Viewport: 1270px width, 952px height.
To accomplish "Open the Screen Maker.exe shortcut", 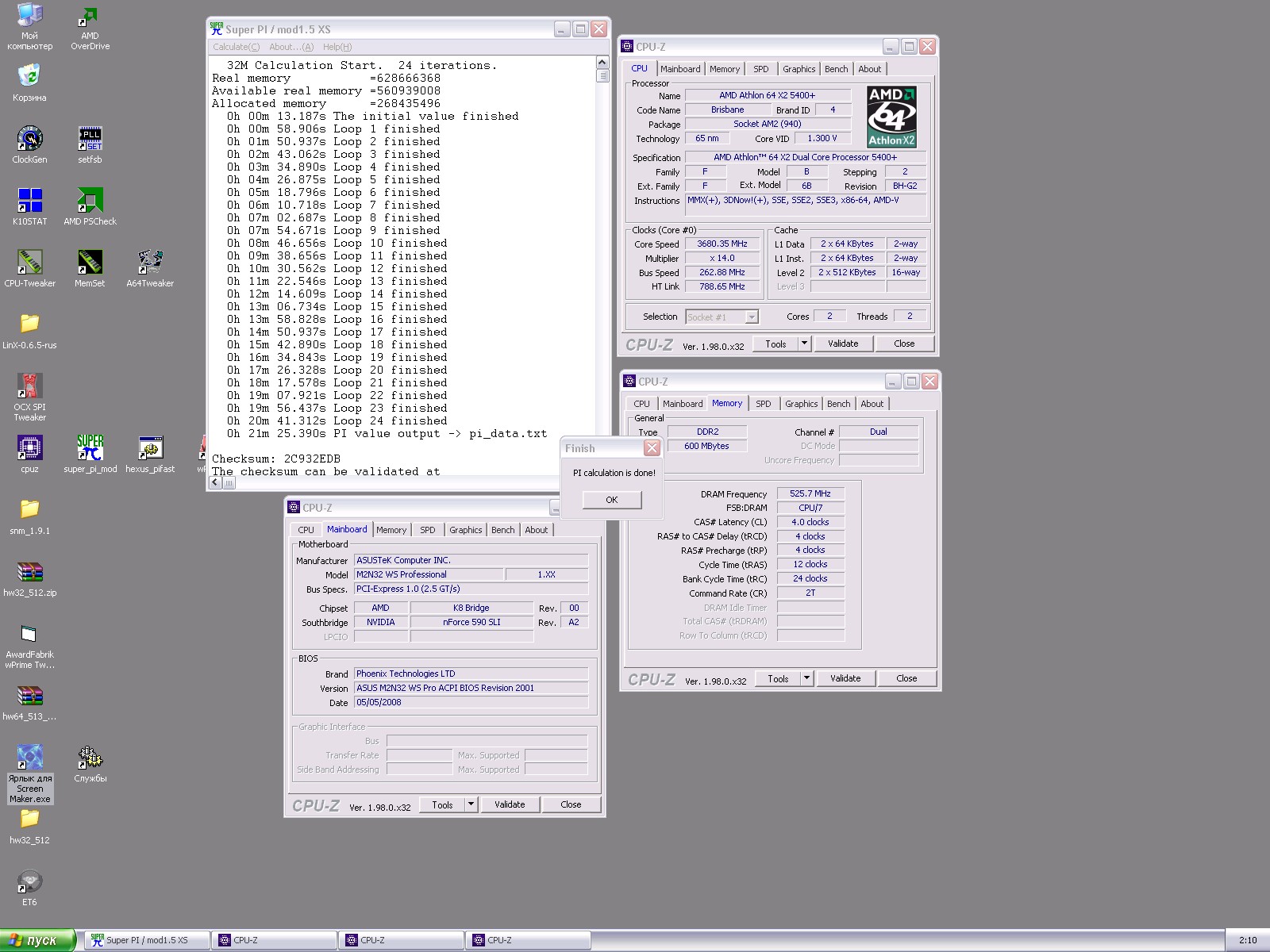I will coord(29,773).
